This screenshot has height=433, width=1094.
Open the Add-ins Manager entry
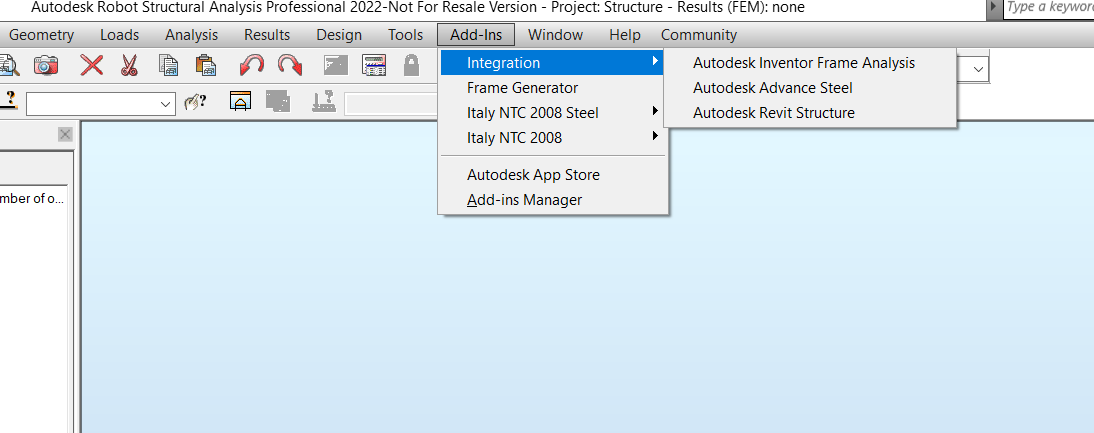pos(524,200)
